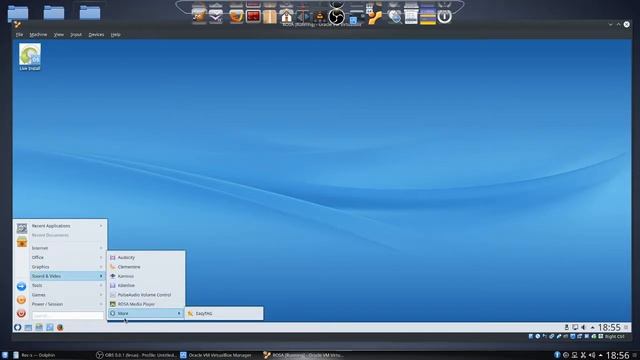Launch EasyTAG from the More submenu
This screenshot has width=640, height=360.
click(x=224, y=313)
